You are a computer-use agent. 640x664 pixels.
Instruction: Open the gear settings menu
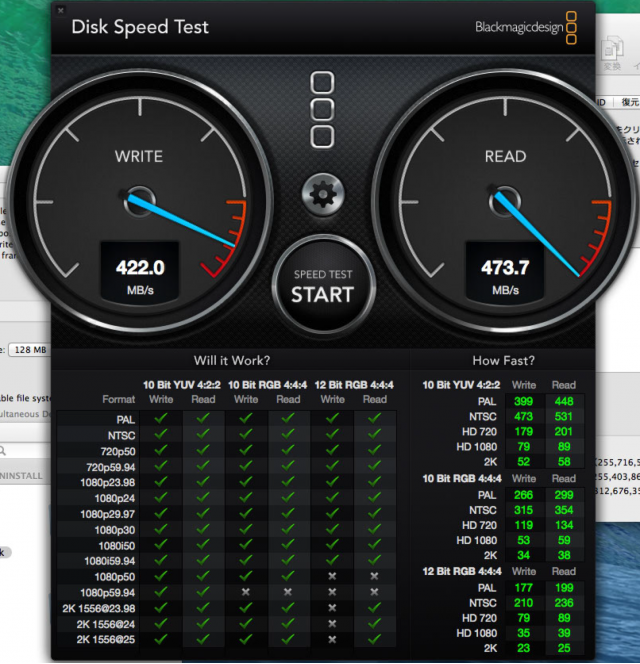(x=323, y=195)
